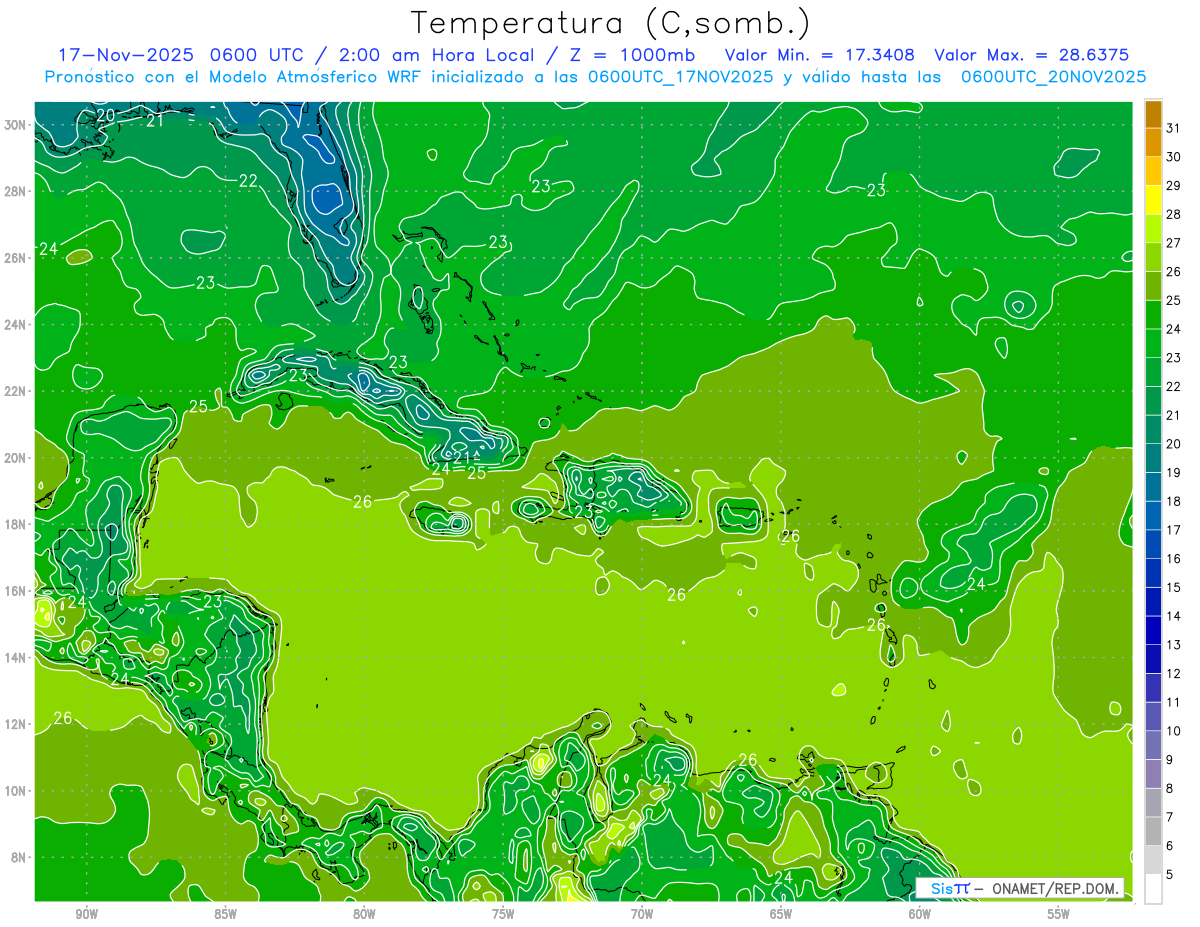The height and width of the screenshot is (927, 1200).
Task: Click the color scale label 15
Action: tap(1174, 587)
